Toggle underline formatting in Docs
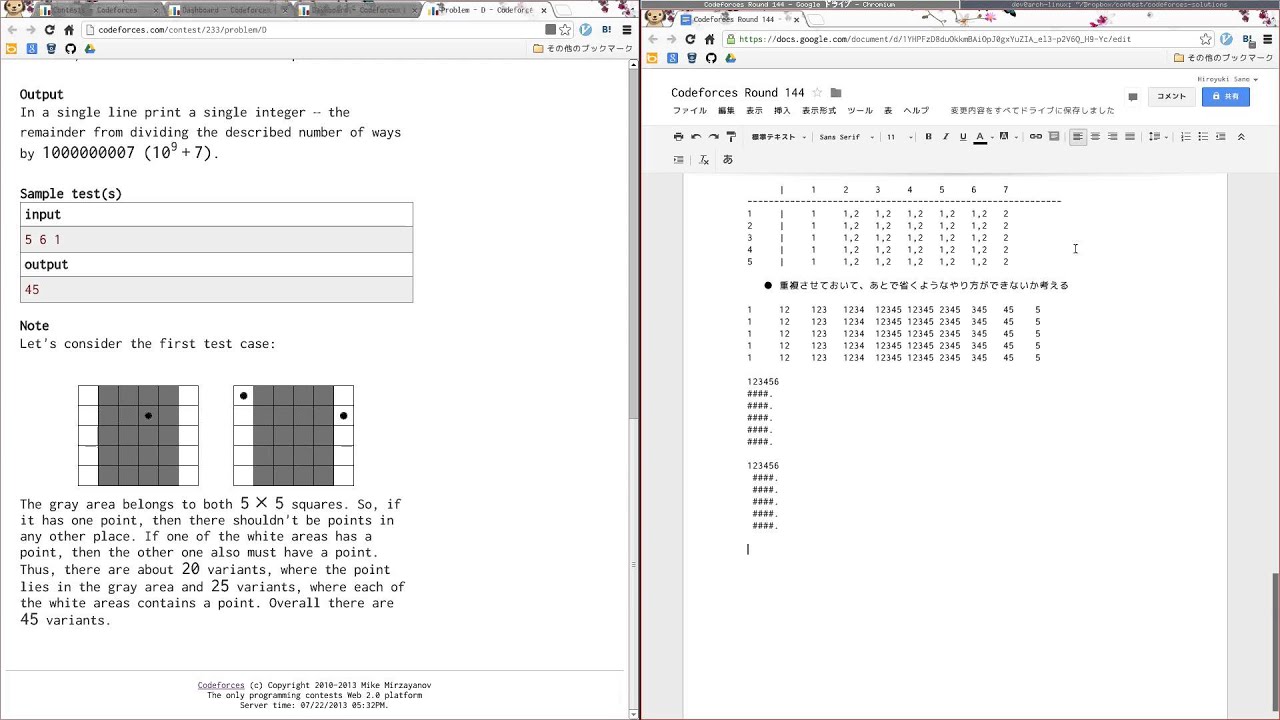Image resolution: width=1280 pixels, height=720 pixels. coord(963,137)
